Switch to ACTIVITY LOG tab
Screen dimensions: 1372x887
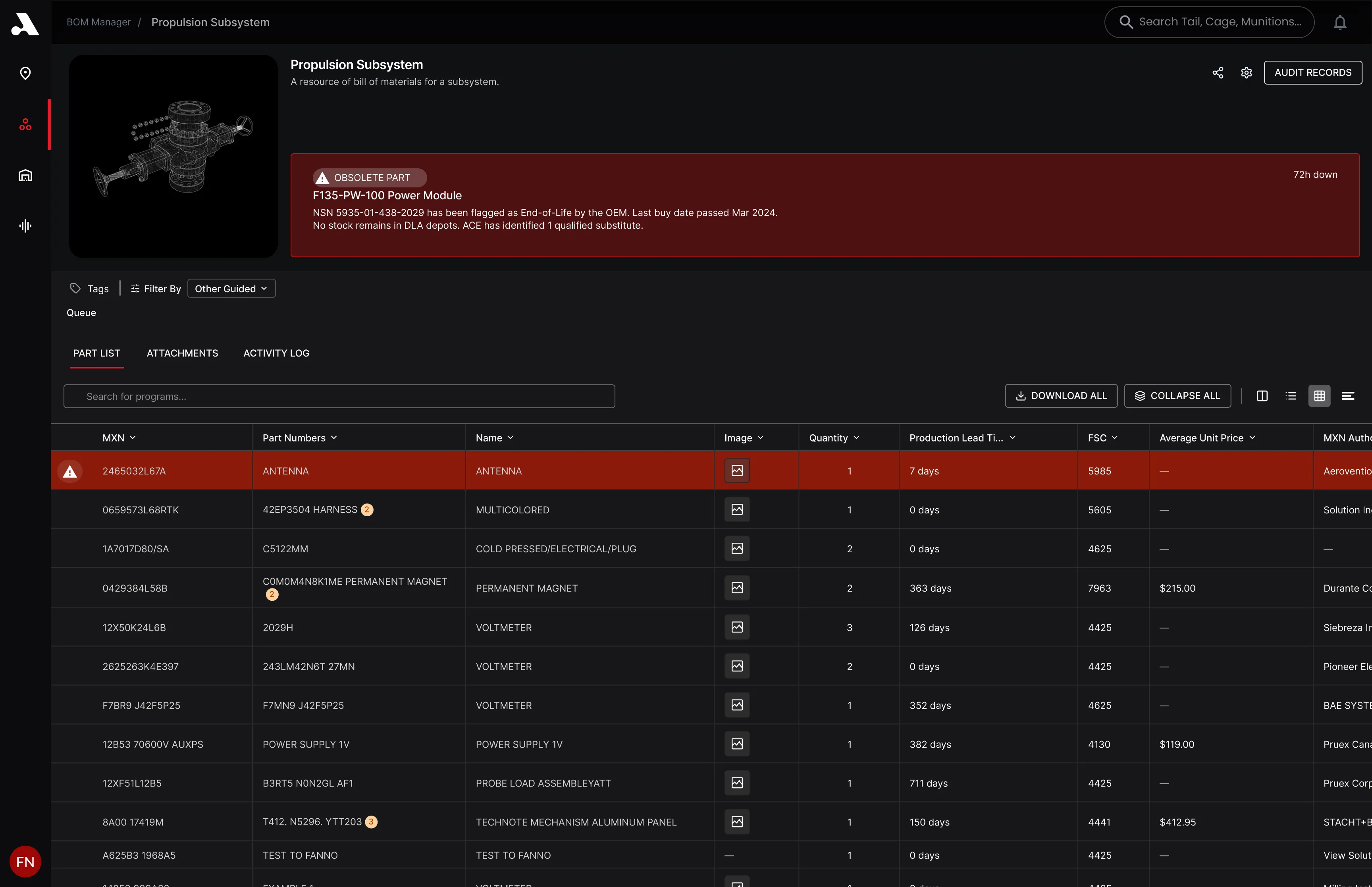tap(276, 353)
